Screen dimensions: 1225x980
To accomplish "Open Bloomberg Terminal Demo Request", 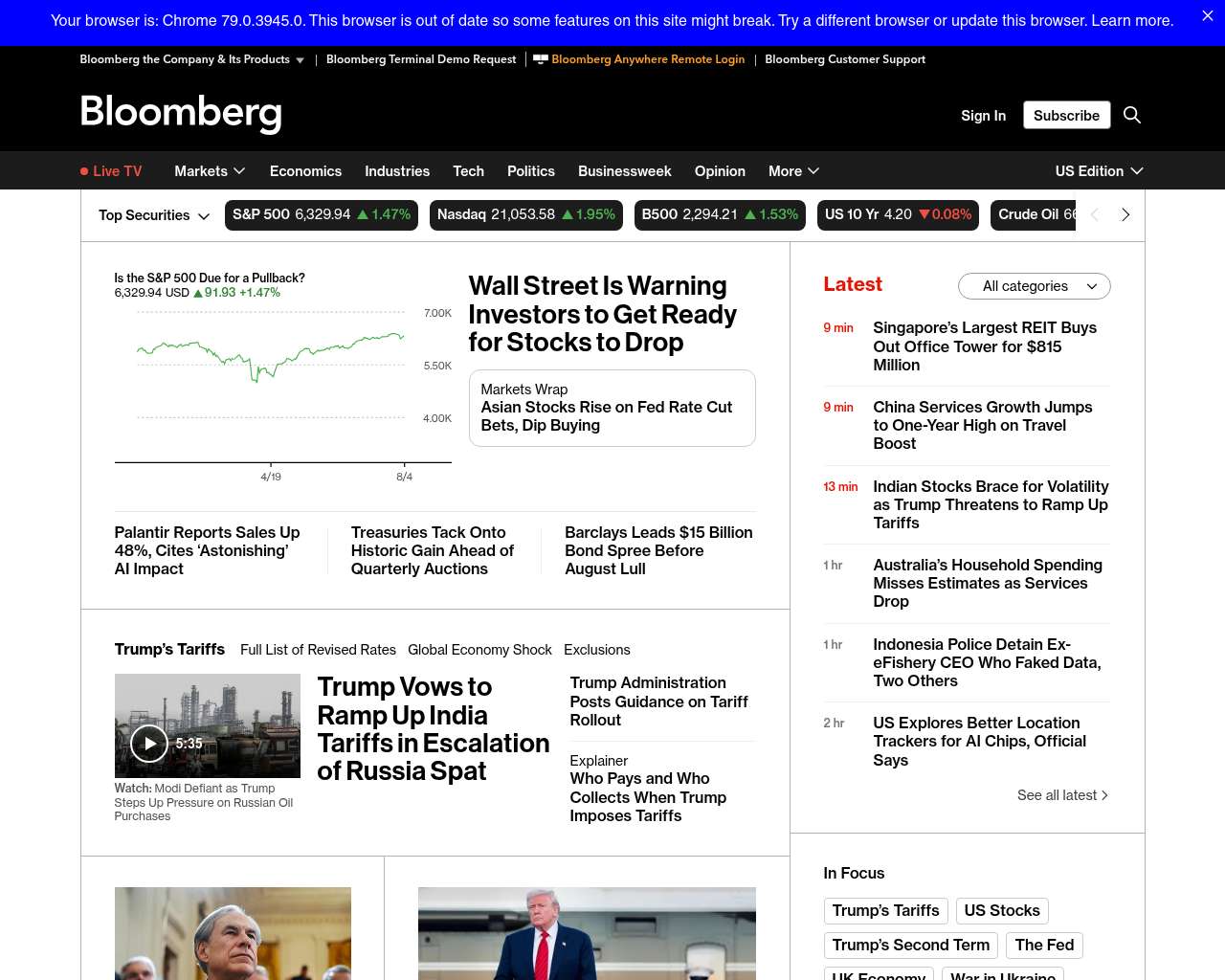I will [421, 59].
